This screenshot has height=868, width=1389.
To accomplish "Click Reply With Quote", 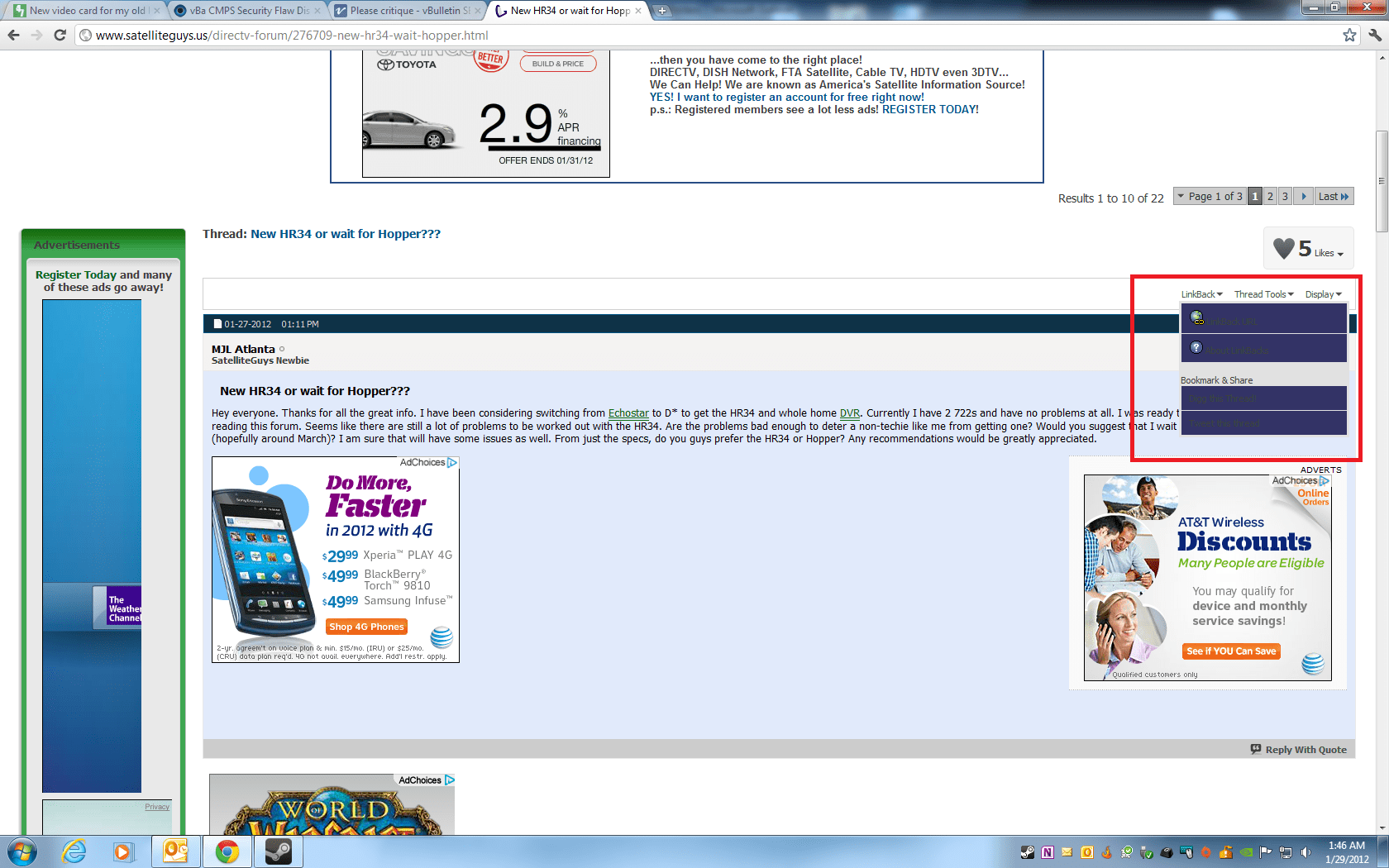I will [x=1299, y=749].
